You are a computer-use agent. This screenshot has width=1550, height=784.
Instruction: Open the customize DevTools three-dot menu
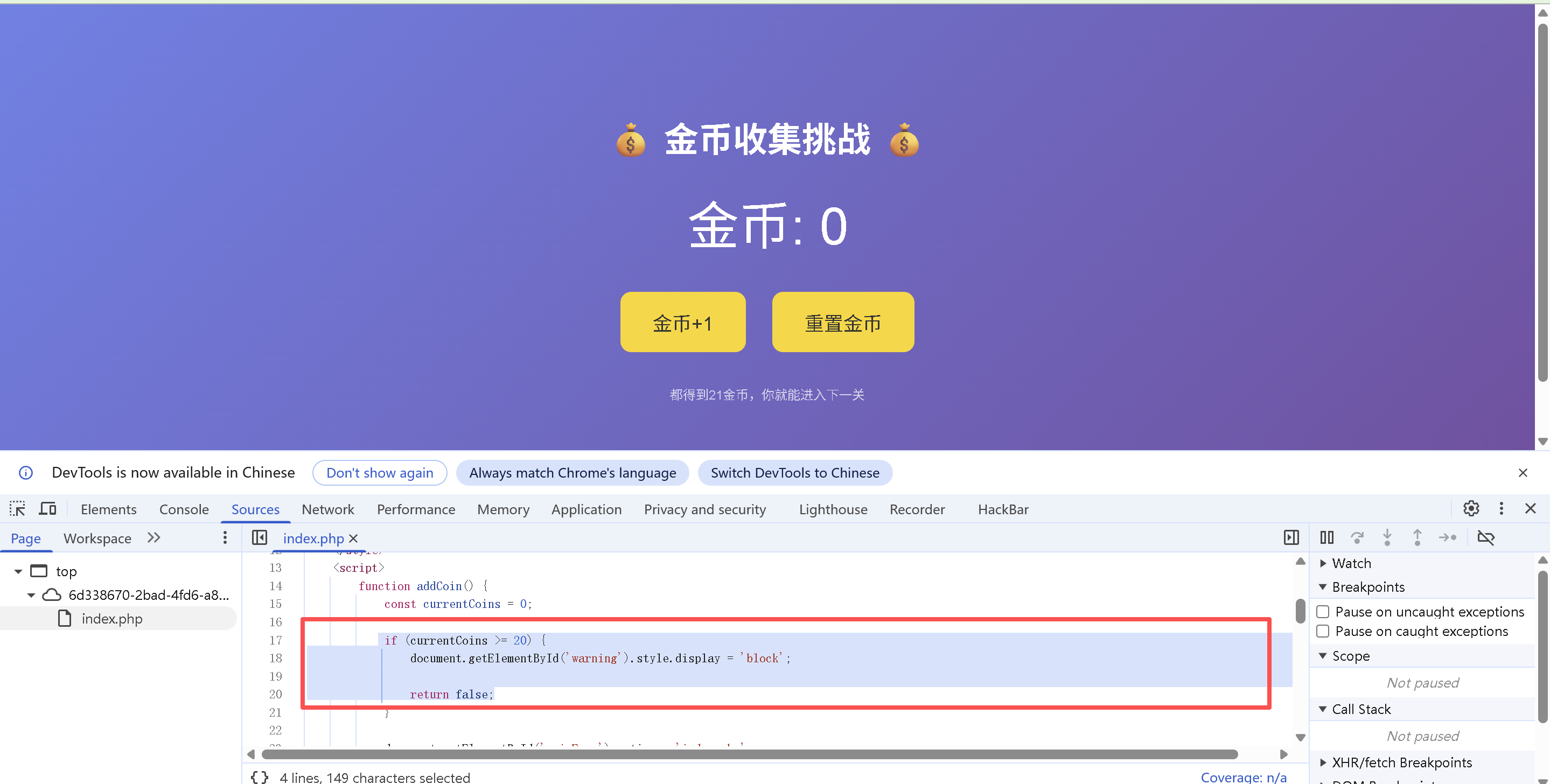[1502, 509]
